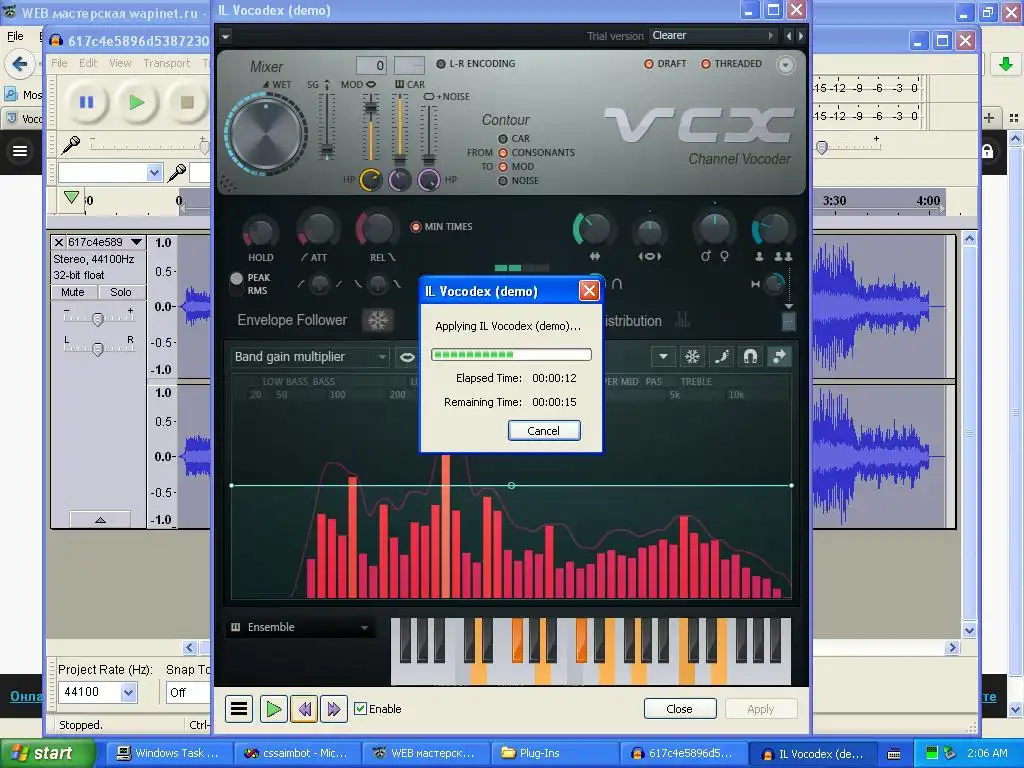Open Windows Start menu
Image resolution: width=1024 pixels, height=768 pixels.
(47, 753)
